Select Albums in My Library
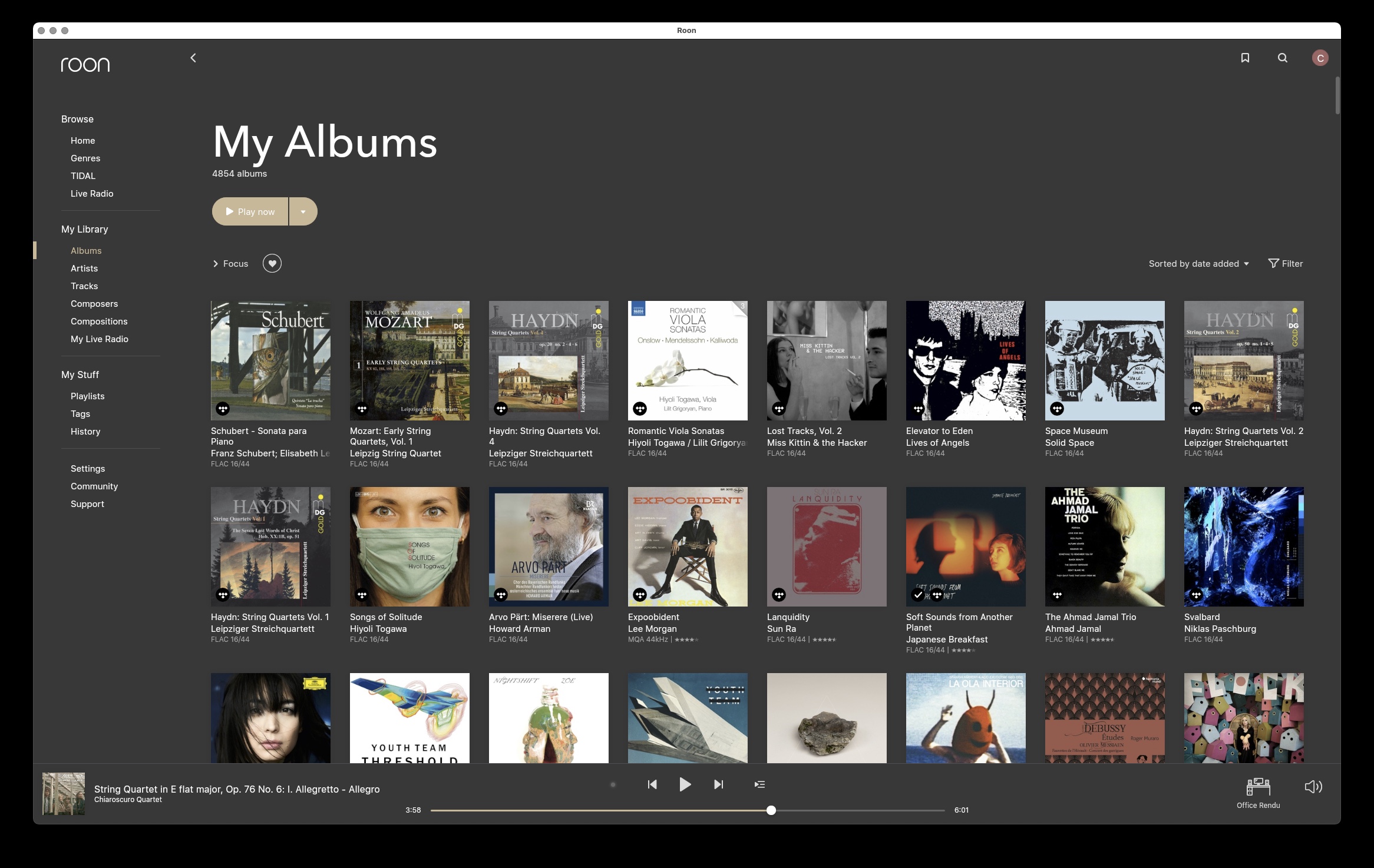 tap(86, 251)
